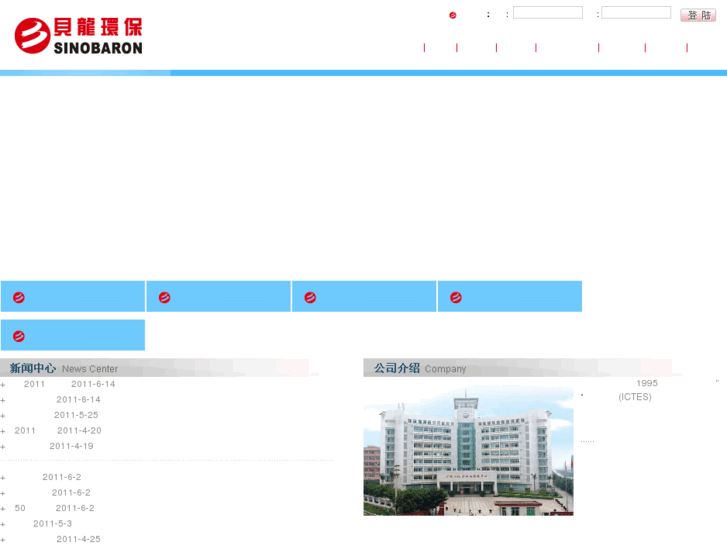Viewport: 727px width, 545px height.
Task: Click the (ICTES) text in company intro
Action: pyautogui.click(x=635, y=397)
